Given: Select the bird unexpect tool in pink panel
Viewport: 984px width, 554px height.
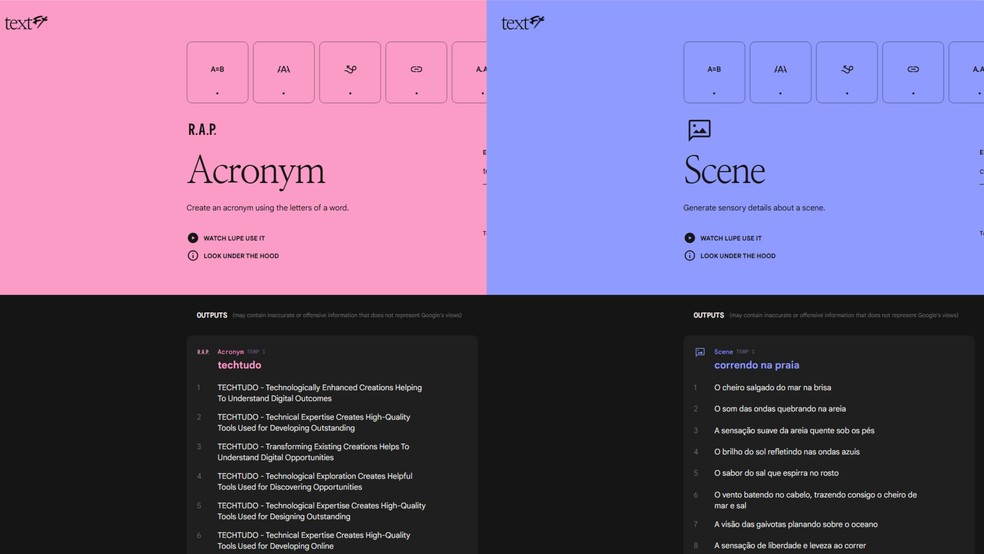Looking at the screenshot, I should [x=350, y=72].
